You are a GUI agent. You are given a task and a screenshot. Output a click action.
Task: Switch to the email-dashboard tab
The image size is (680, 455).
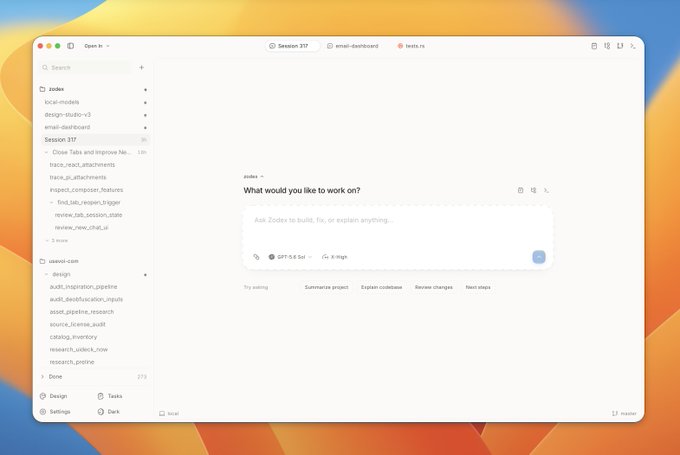pos(353,46)
